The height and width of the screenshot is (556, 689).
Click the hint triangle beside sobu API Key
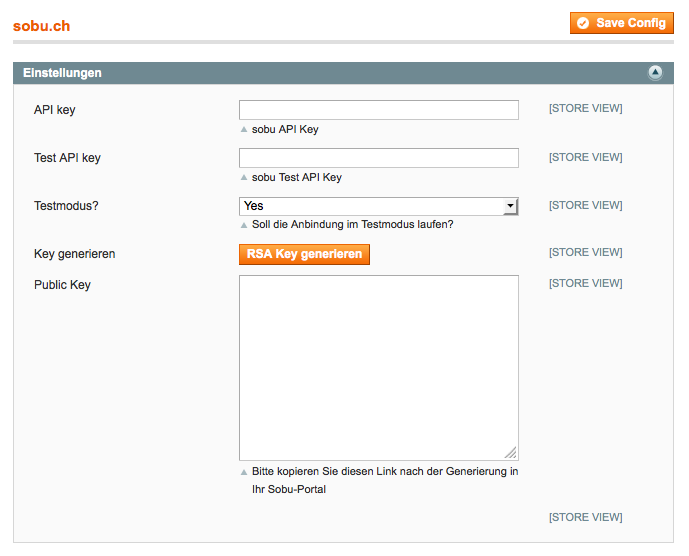tap(244, 130)
